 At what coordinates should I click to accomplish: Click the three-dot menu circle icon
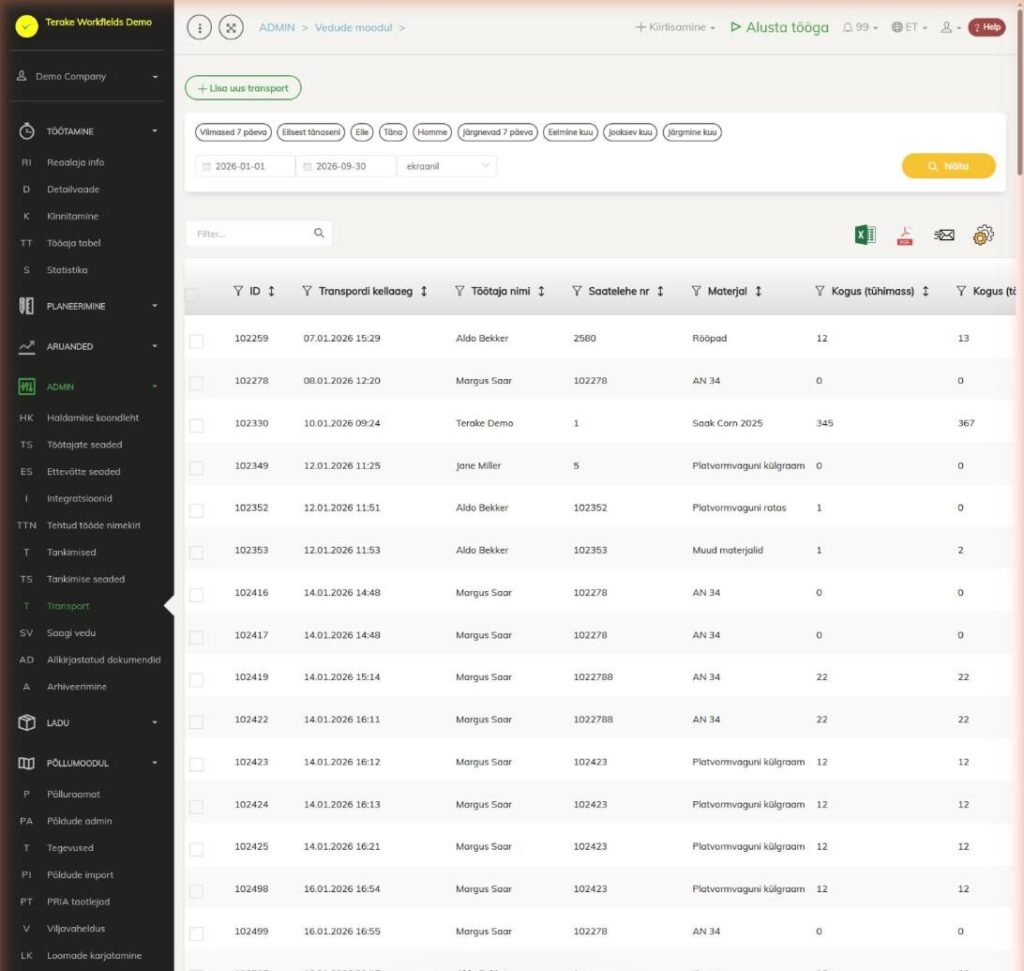199,27
